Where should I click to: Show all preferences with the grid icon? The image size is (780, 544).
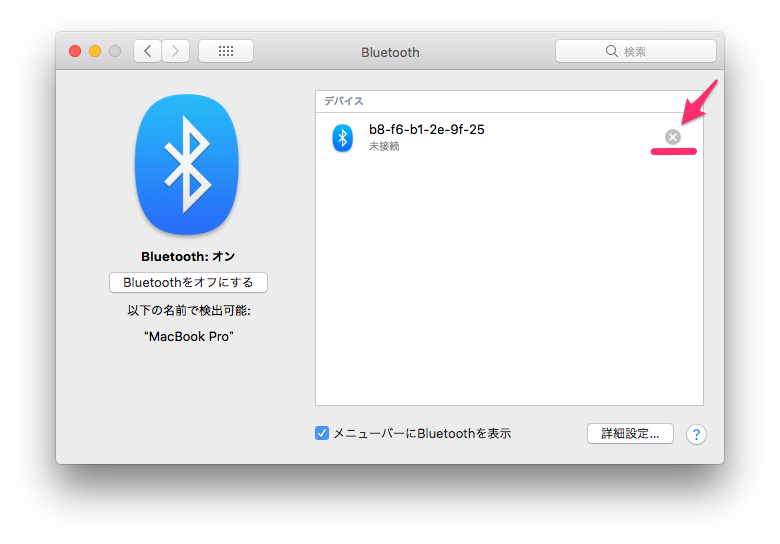click(225, 51)
